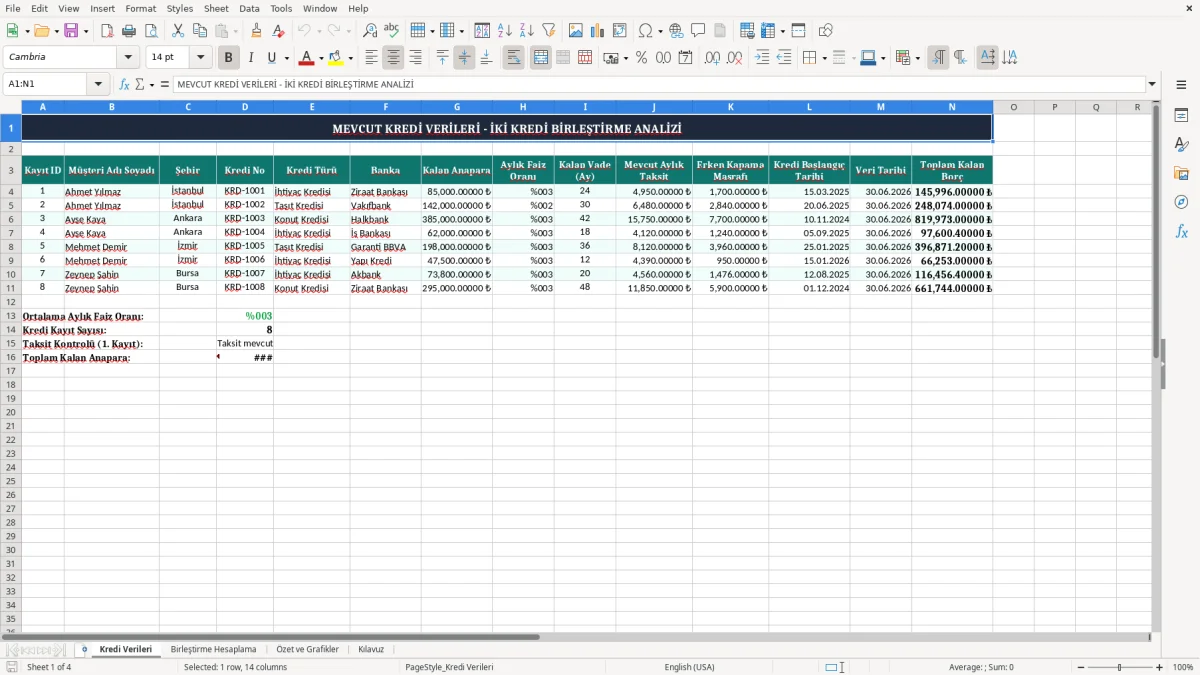Open sidebar Styles panel icon
Viewport: 1200px width, 675px height.
point(1181,144)
